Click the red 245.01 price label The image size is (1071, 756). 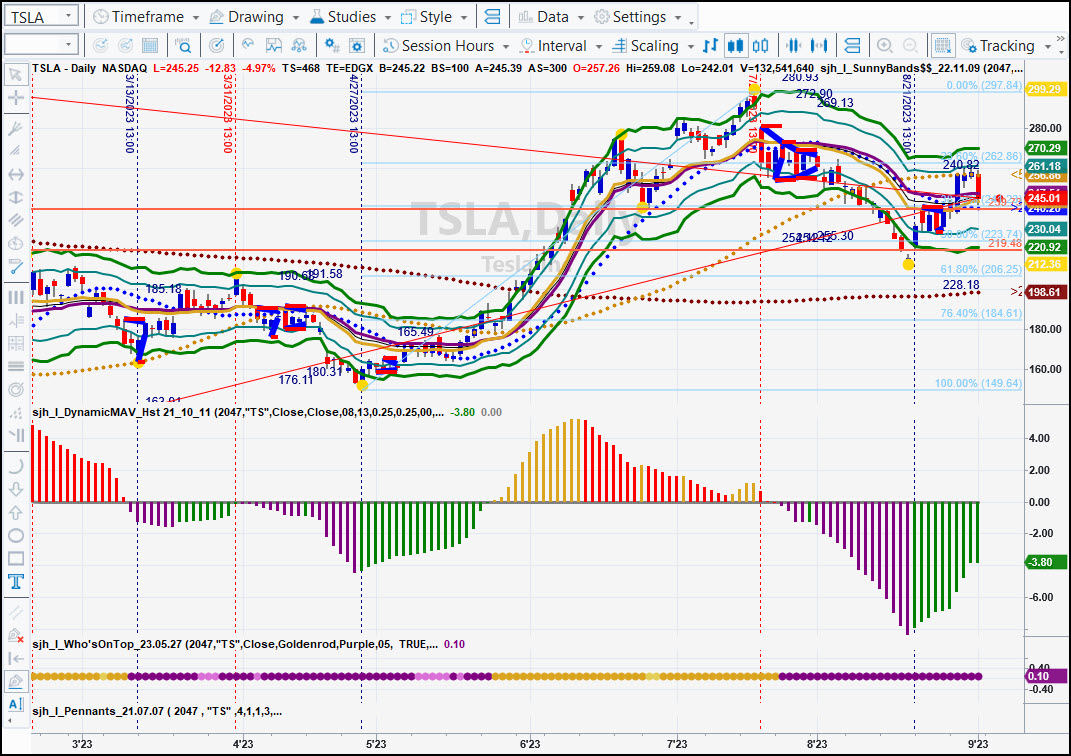[x=1045, y=198]
